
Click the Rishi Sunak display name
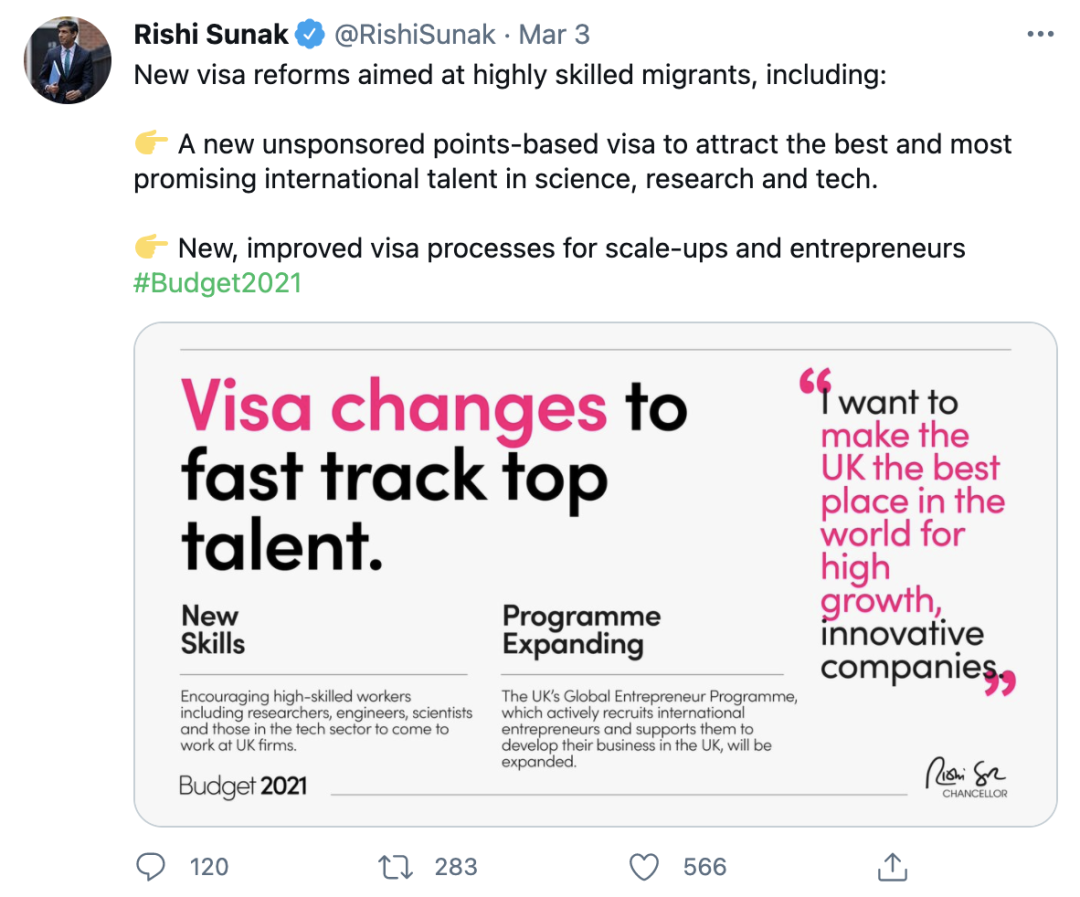point(212,35)
